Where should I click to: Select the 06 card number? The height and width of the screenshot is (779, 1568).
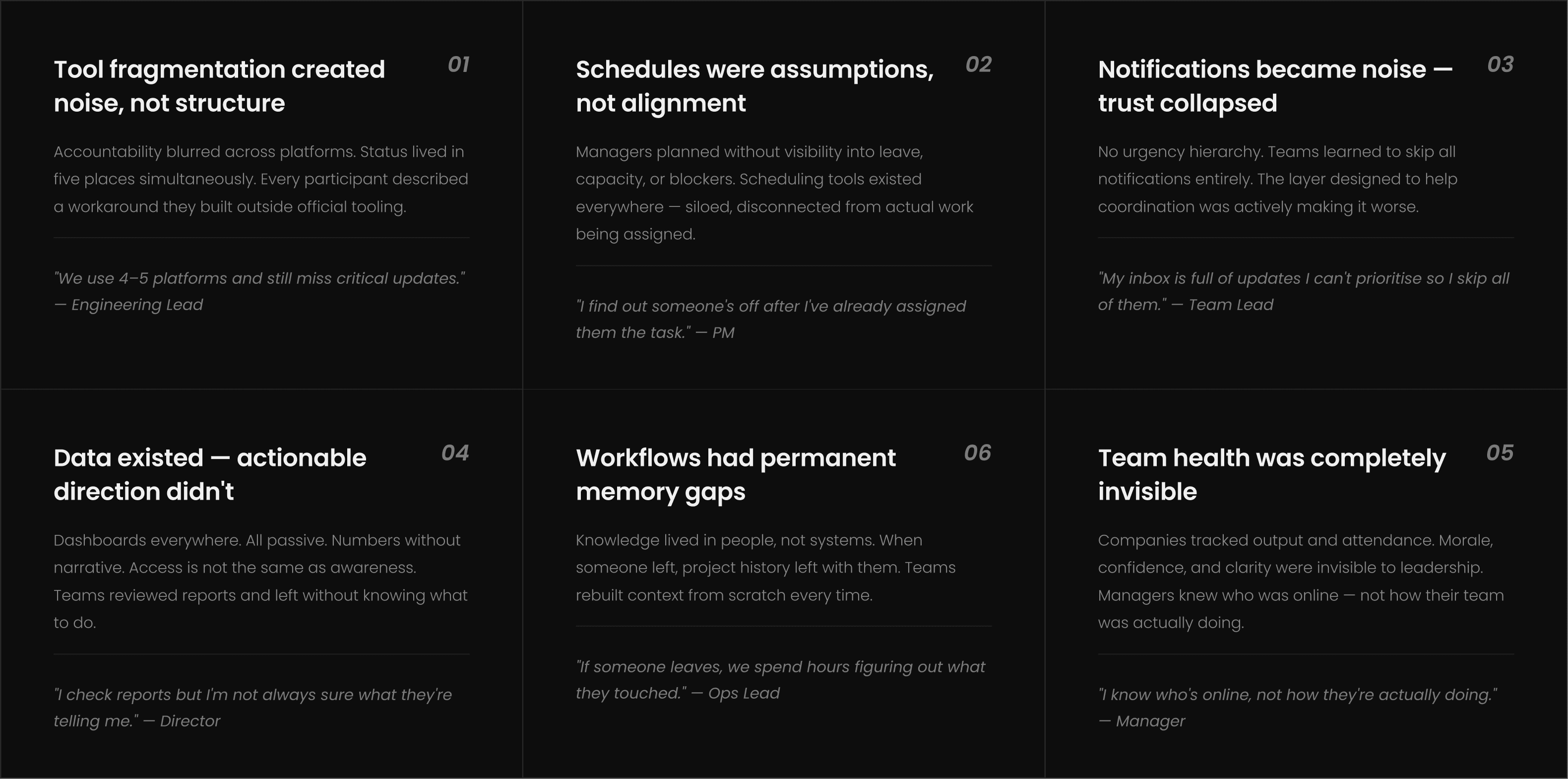(978, 453)
